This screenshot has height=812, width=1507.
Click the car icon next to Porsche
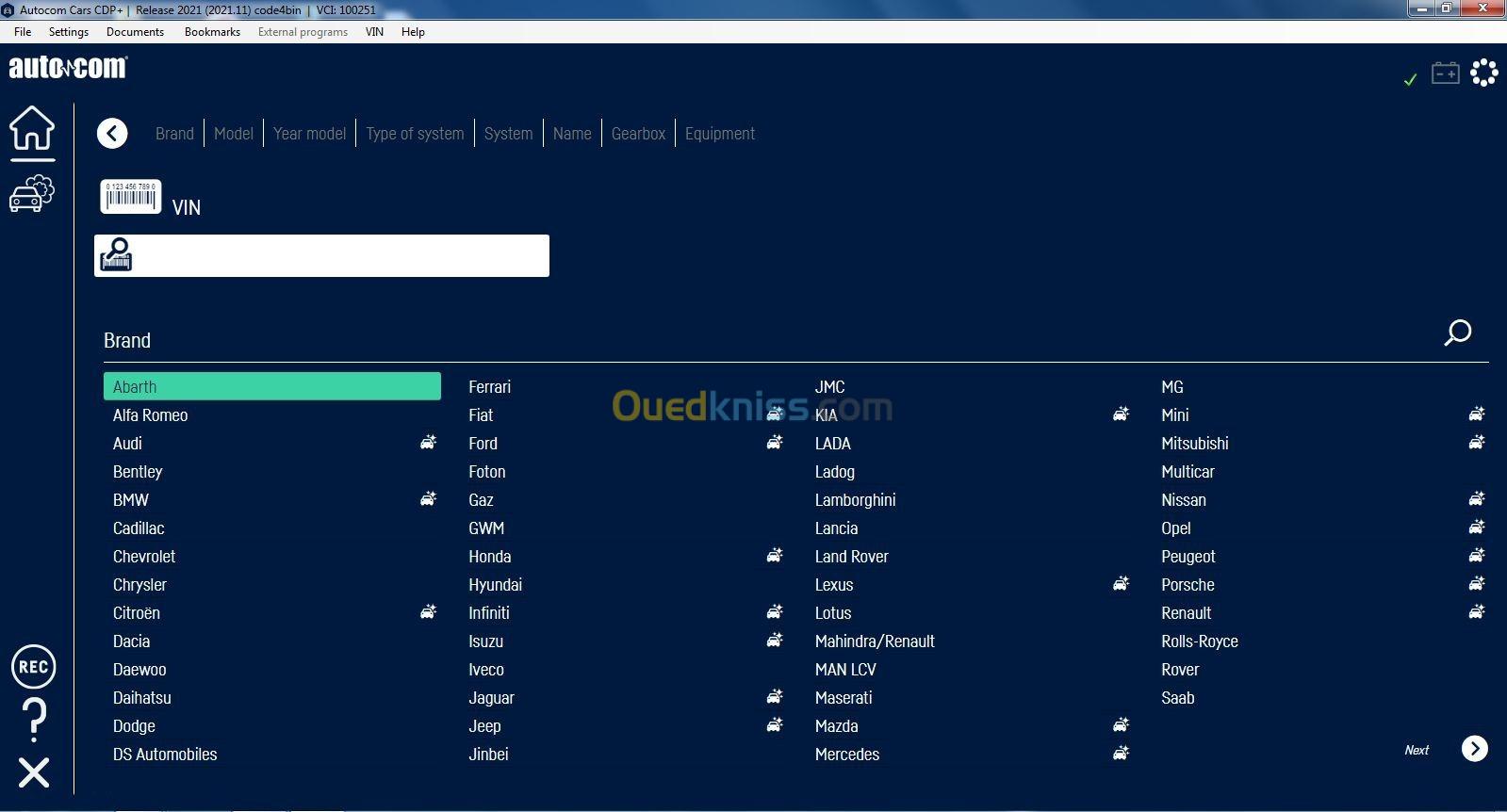pyautogui.click(x=1477, y=583)
